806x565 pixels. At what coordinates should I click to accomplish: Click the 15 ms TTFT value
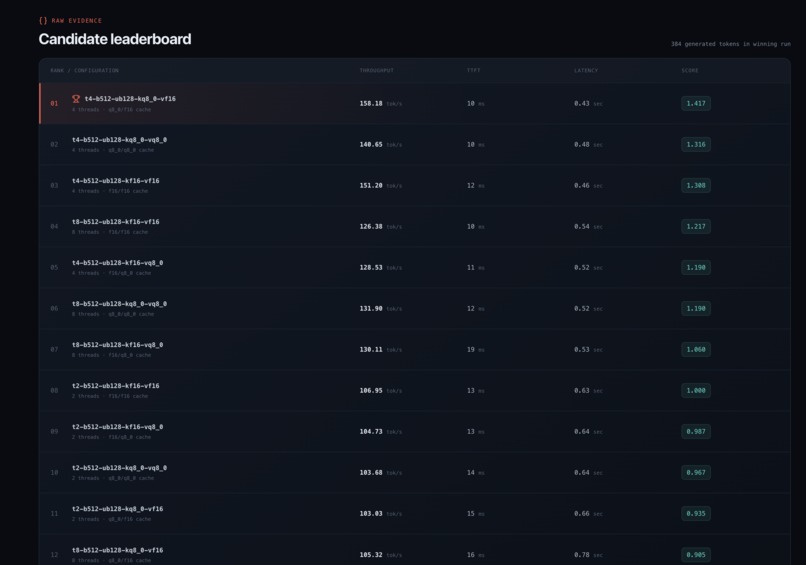pos(475,514)
